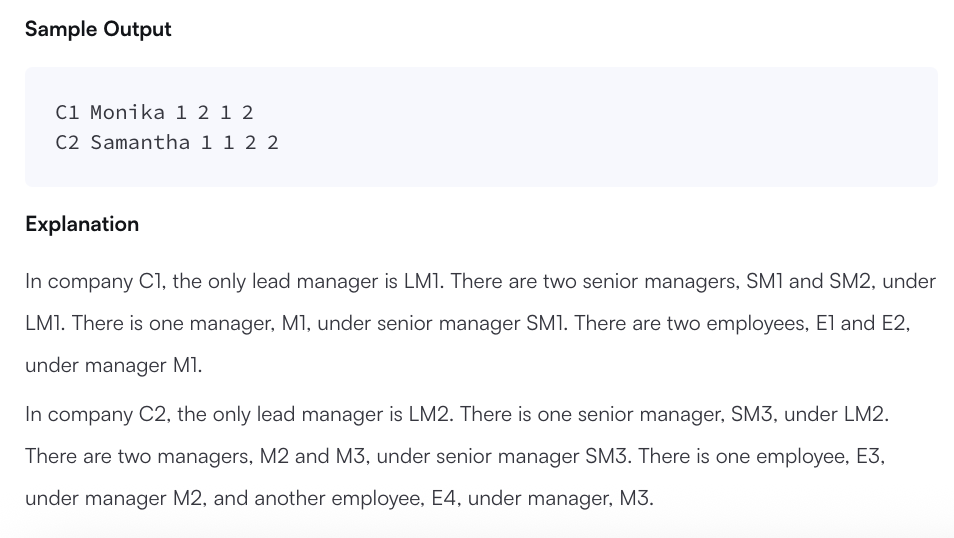954x538 pixels.
Task: Click the numbers '1 2 1 2' in output
Action: 214,112
